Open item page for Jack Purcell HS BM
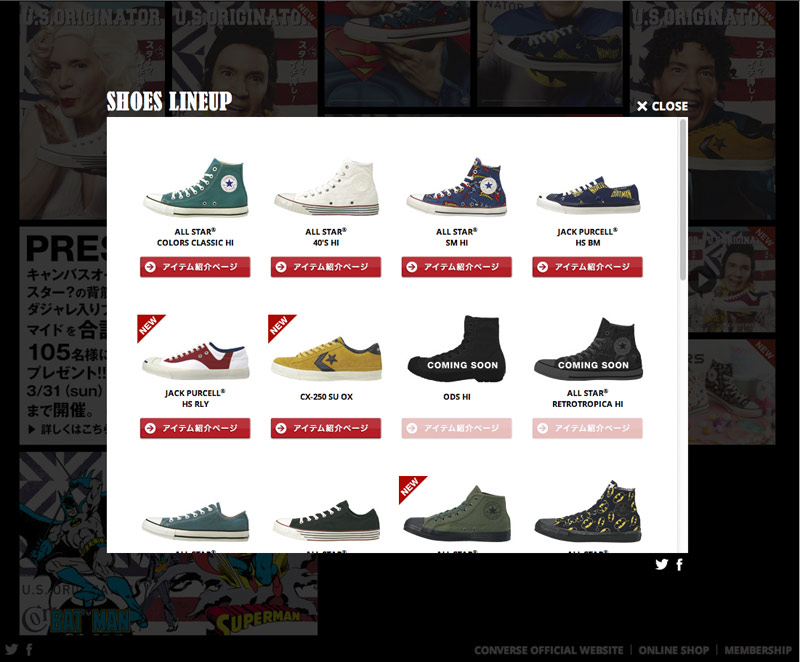This screenshot has width=800, height=662. coord(587,267)
